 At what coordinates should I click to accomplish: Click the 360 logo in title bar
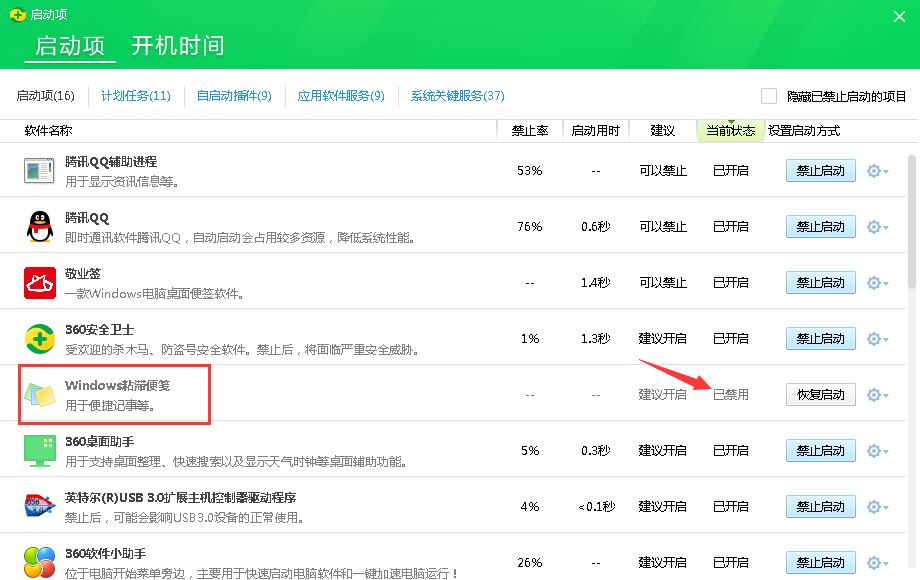tap(18, 14)
